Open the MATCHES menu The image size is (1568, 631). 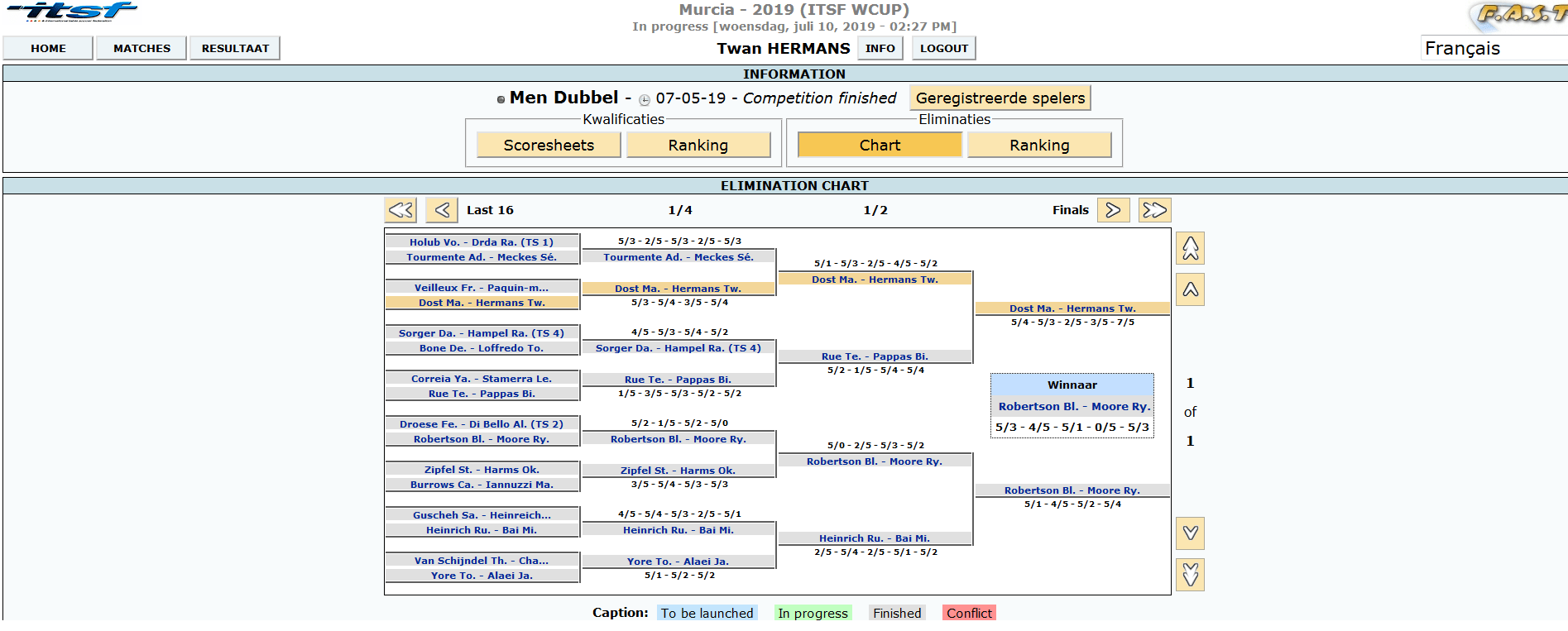[141, 49]
